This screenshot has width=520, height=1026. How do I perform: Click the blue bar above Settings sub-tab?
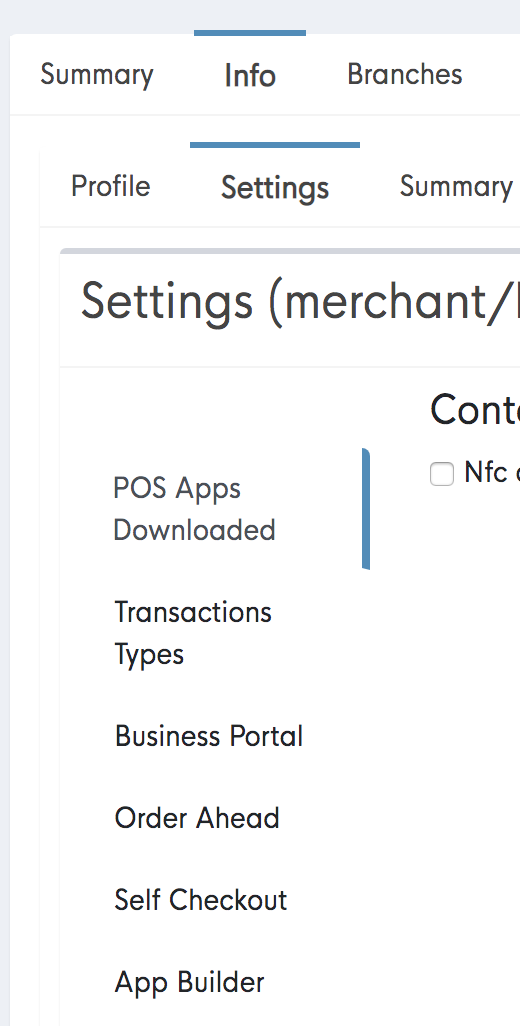(275, 145)
